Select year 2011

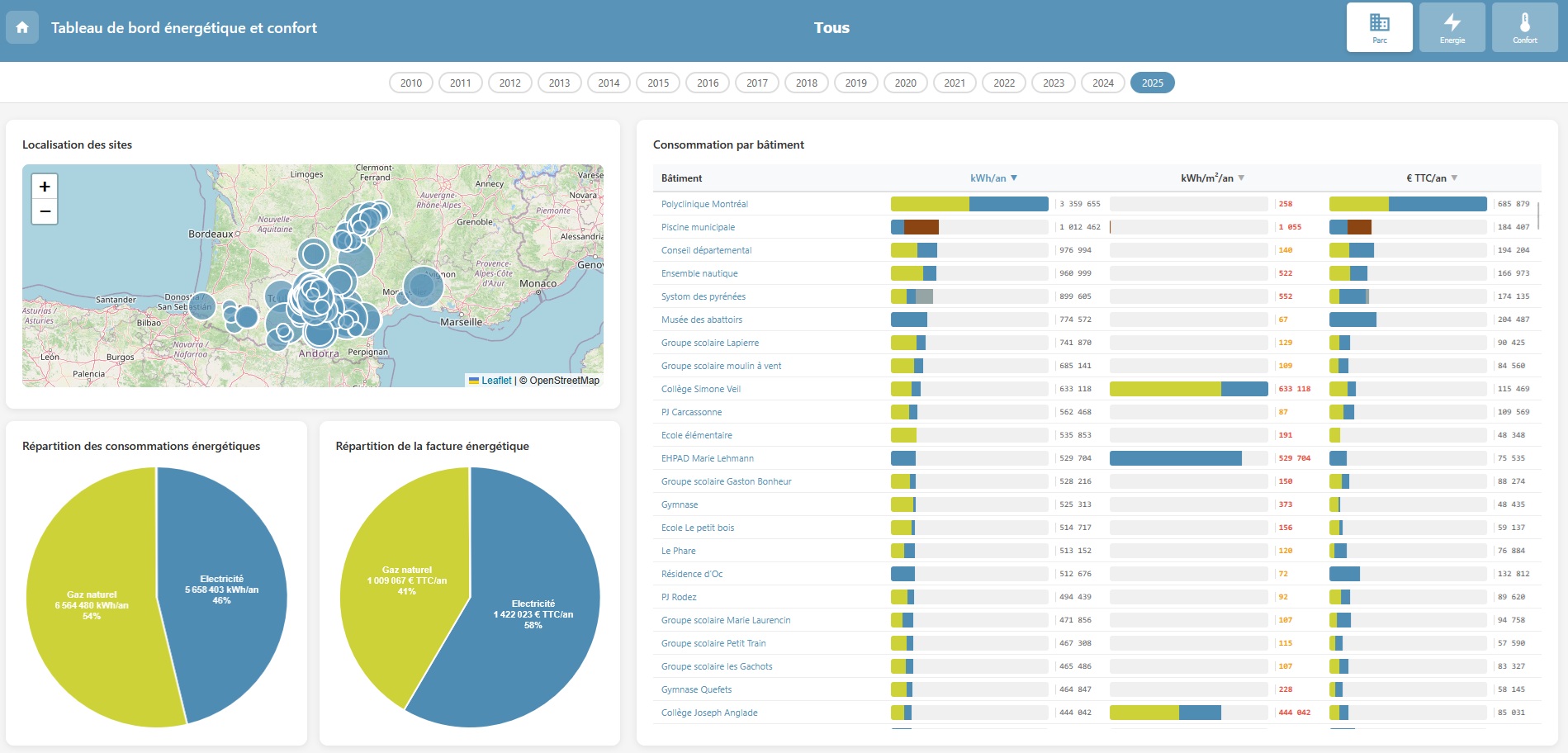[461, 83]
